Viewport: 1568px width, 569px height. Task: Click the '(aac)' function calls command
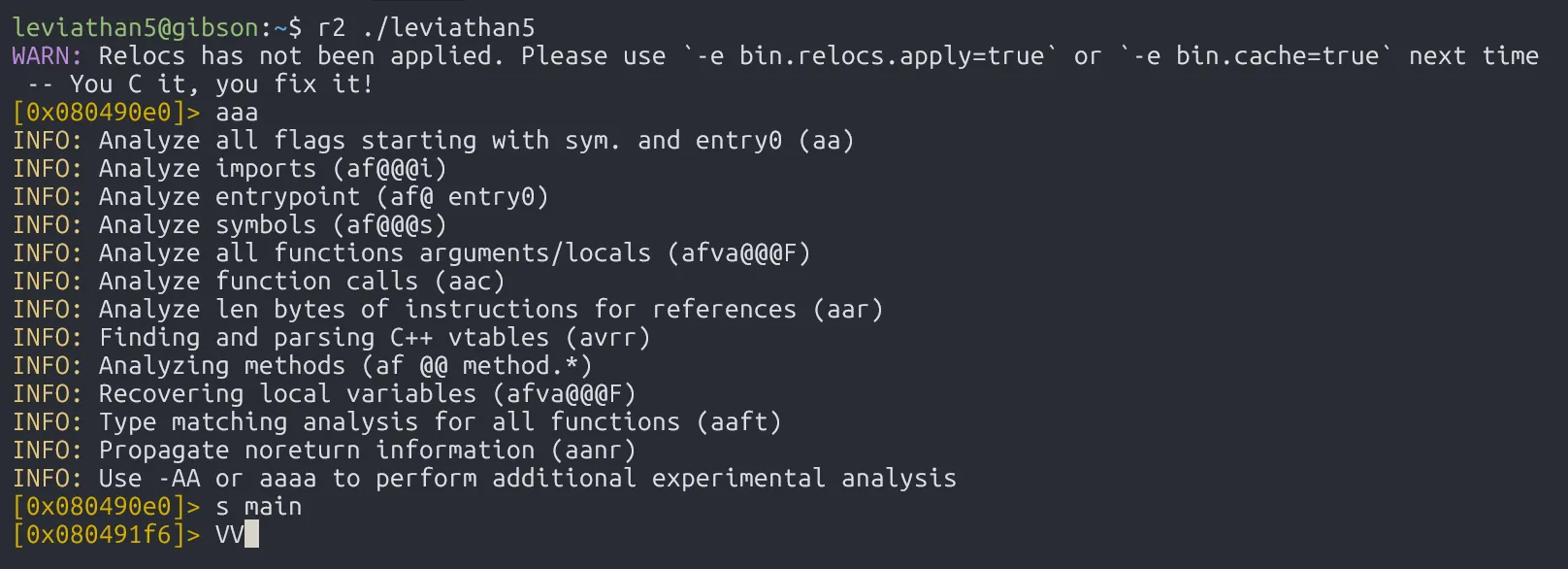[x=470, y=281]
